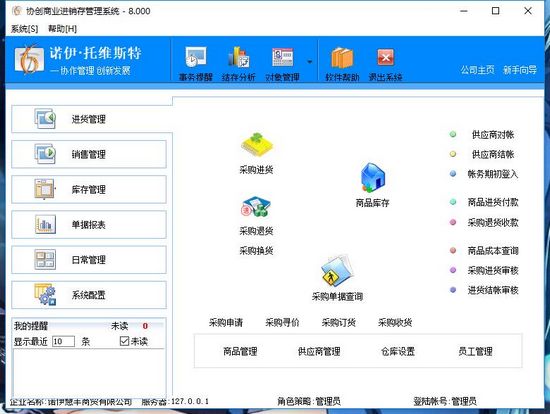Open 仓库设置 button
Viewport: 550px width, 414px height.
[398, 351]
